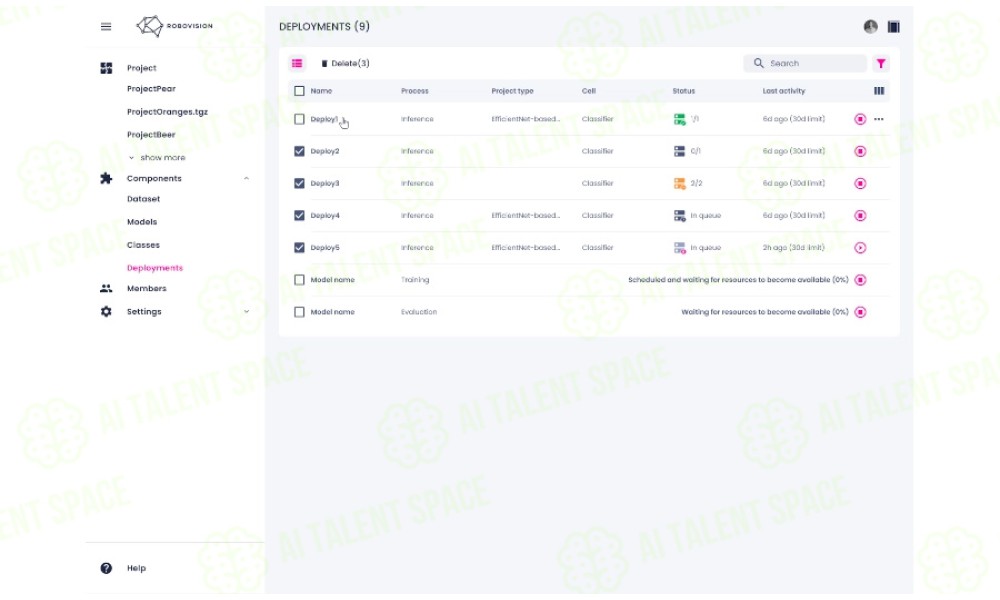
Task: Click the Process column header
Action: pos(415,91)
